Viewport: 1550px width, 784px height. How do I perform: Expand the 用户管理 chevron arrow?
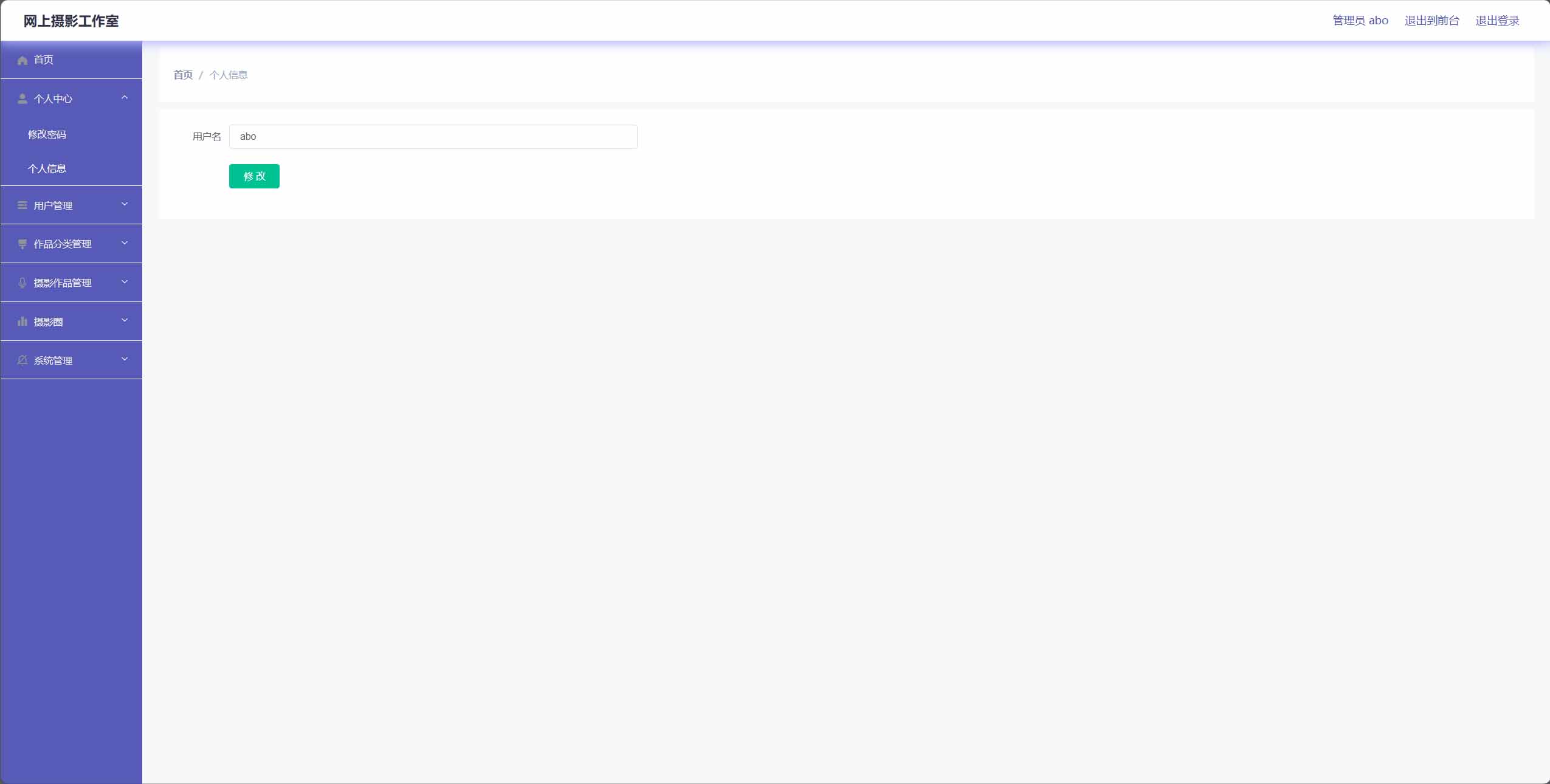(125, 204)
